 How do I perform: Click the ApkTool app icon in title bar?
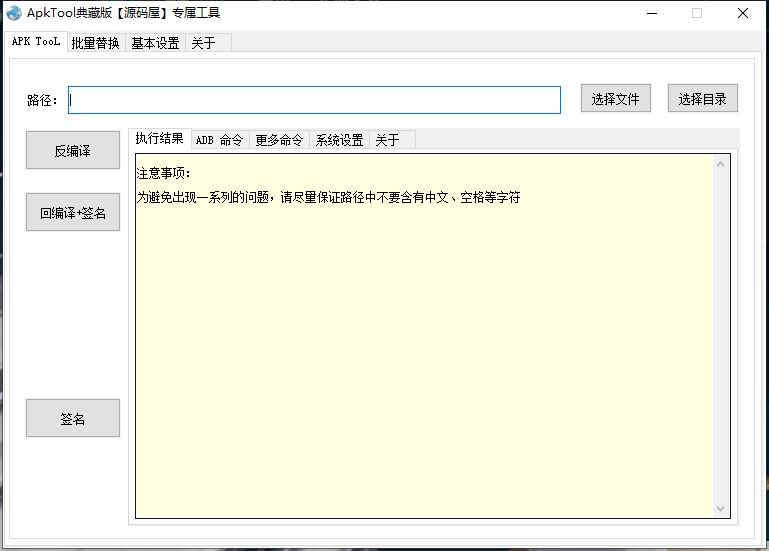pyautogui.click(x=14, y=13)
